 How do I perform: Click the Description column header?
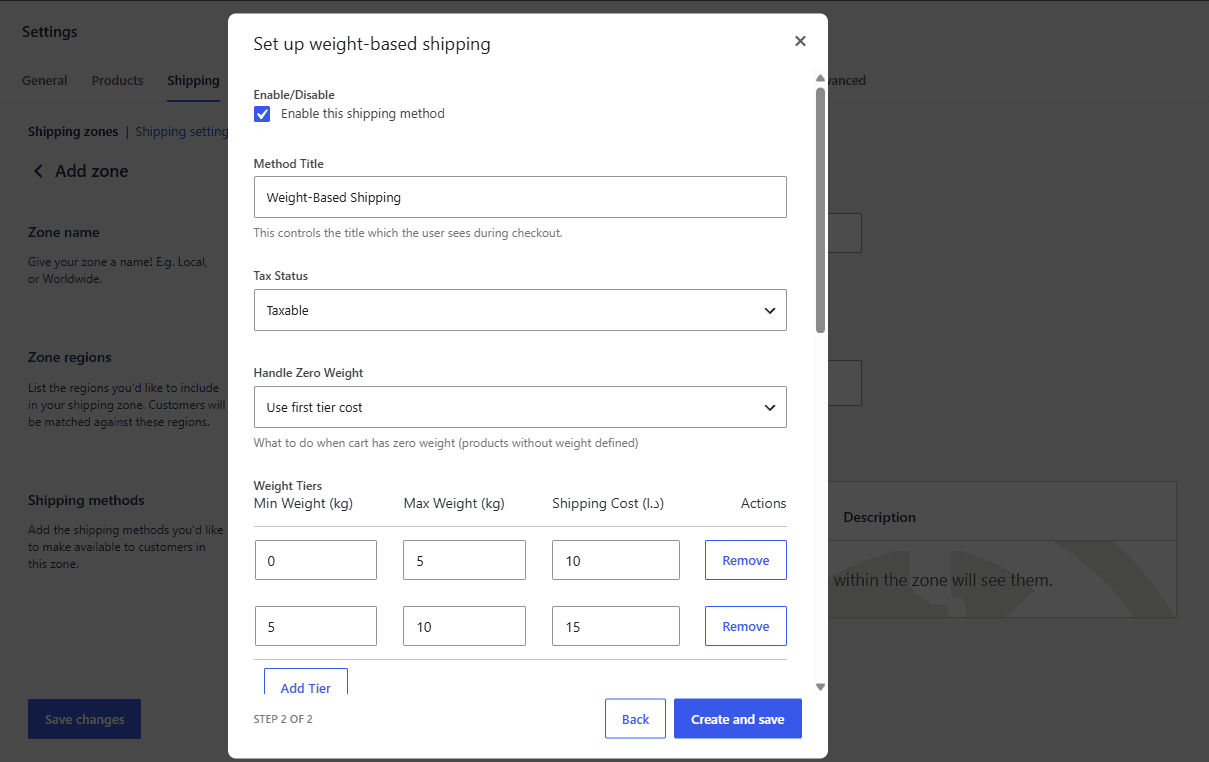point(879,517)
